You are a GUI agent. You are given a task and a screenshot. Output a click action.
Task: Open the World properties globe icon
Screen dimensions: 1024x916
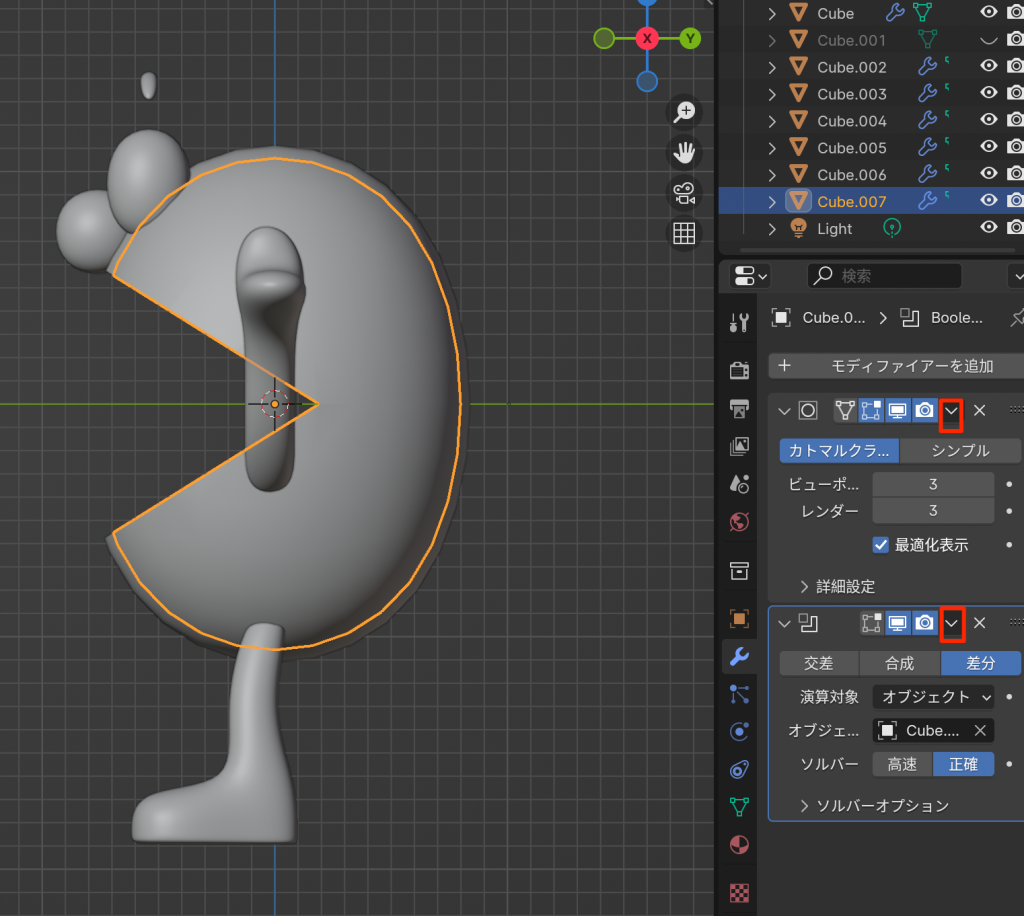739,521
